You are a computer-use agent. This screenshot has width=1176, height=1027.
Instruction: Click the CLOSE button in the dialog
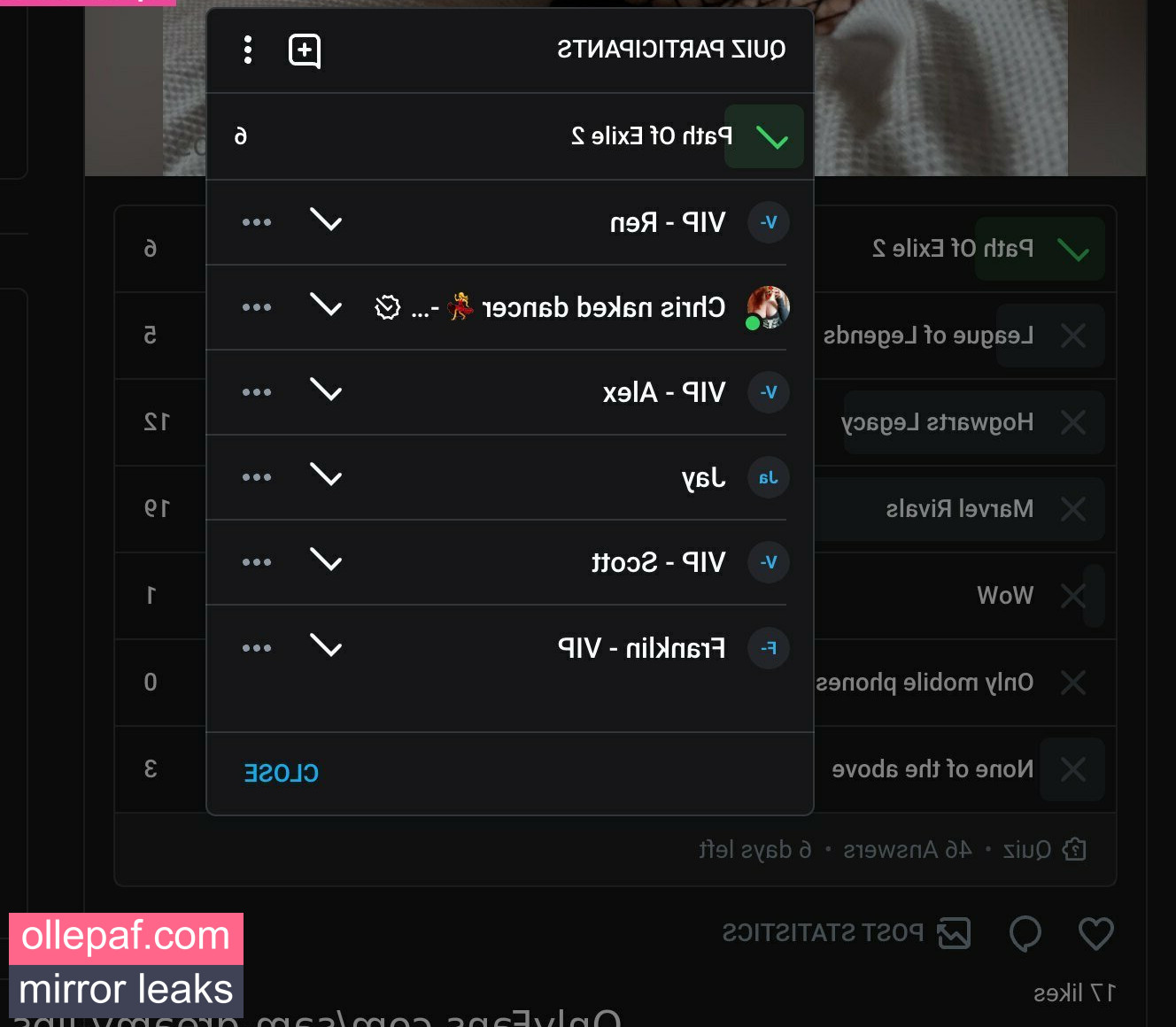[282, 773]
